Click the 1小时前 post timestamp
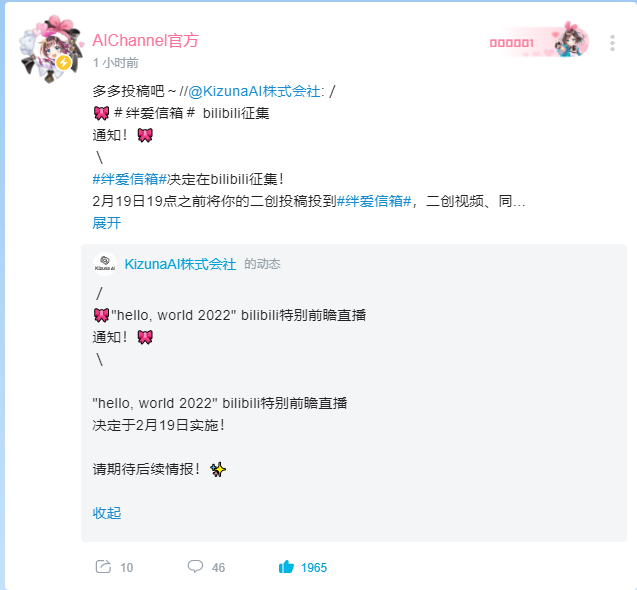Viewport: 637px width, 590px height. tap(115, 63)
